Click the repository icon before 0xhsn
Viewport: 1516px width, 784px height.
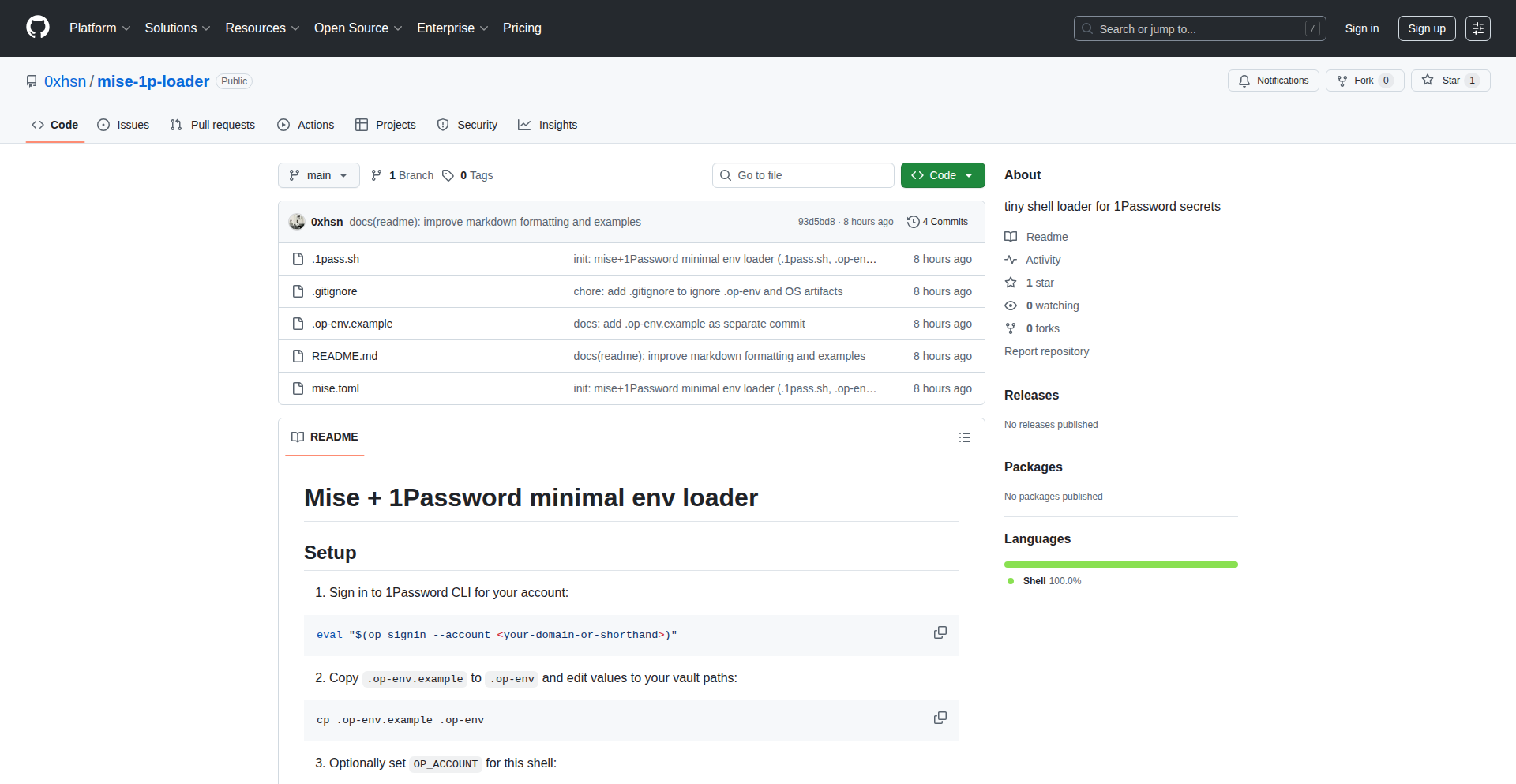32,81
